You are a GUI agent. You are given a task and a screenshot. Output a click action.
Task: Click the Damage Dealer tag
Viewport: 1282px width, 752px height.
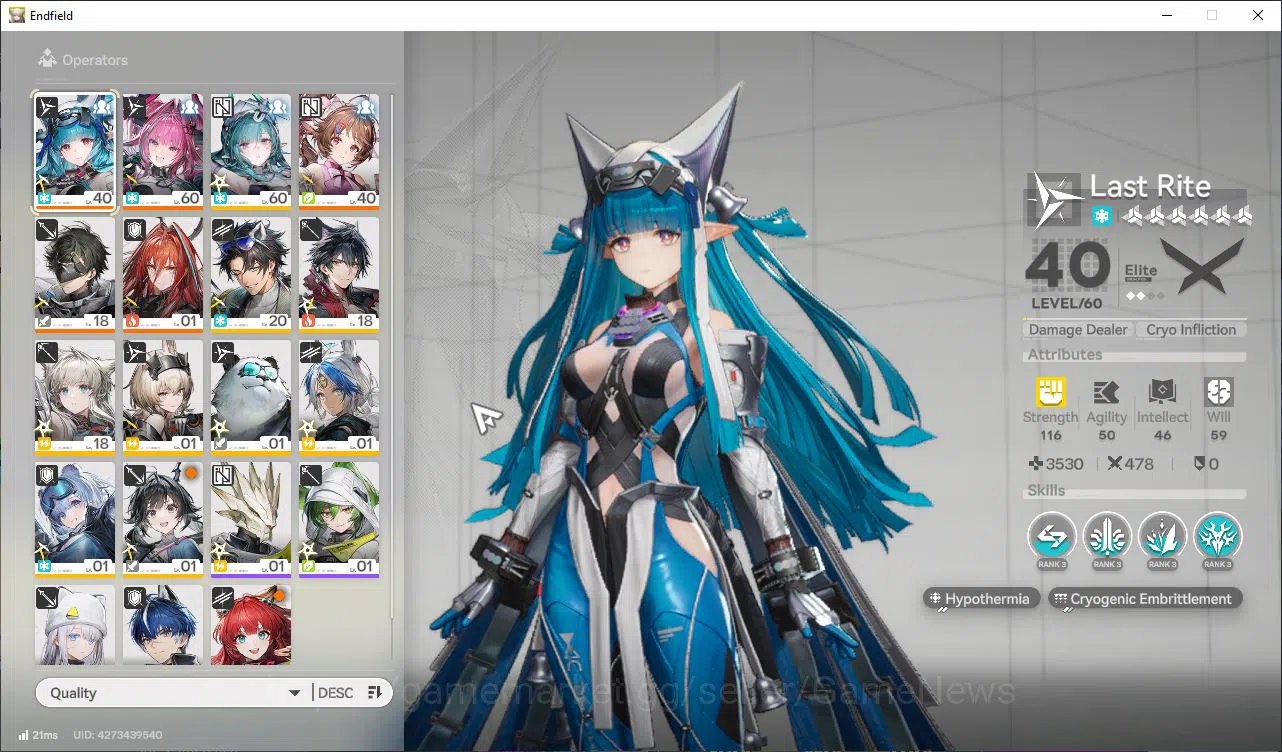[x=1078, y=330]
